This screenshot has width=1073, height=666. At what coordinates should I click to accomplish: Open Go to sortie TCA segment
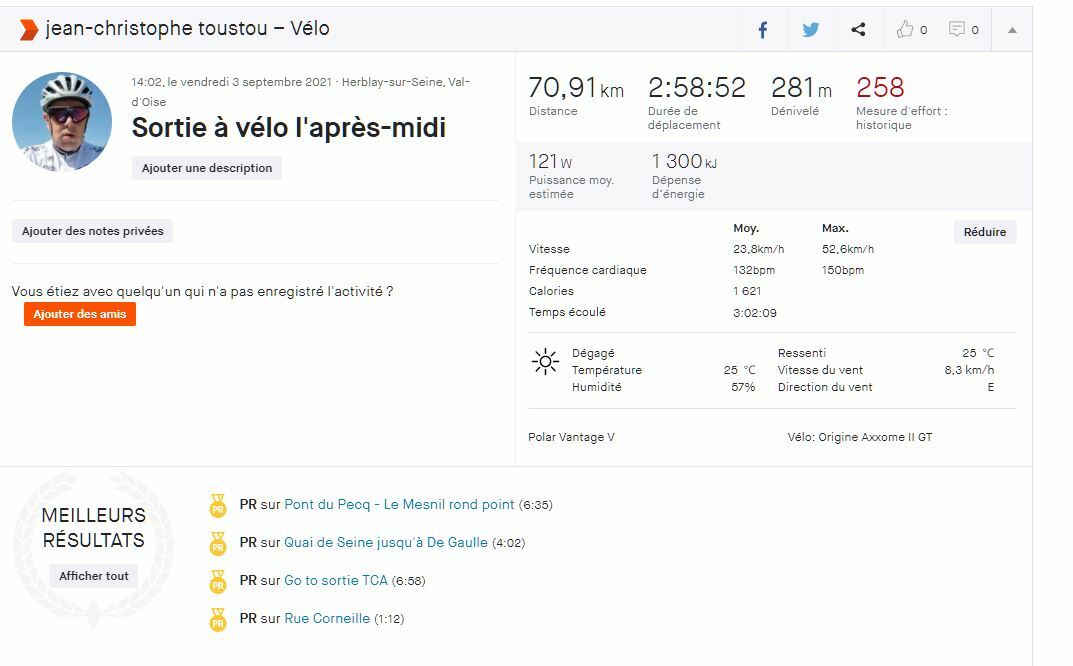(x=336, y=581)
